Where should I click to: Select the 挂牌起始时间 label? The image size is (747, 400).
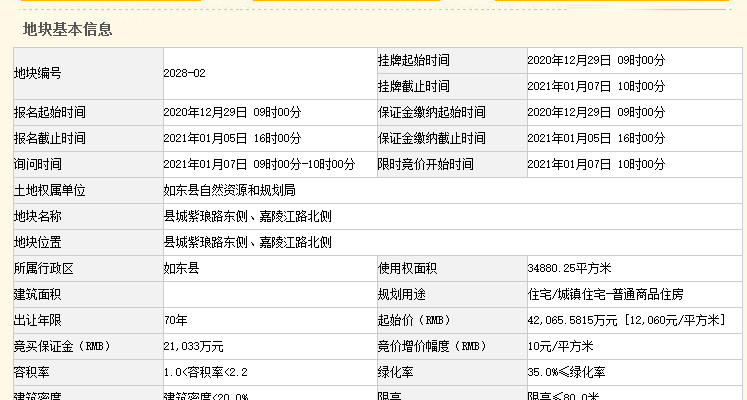[413, 61]
